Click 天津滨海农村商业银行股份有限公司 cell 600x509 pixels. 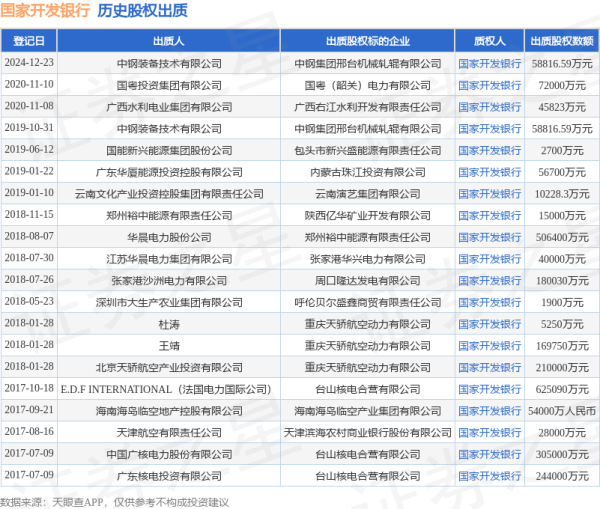pos(368,433)
